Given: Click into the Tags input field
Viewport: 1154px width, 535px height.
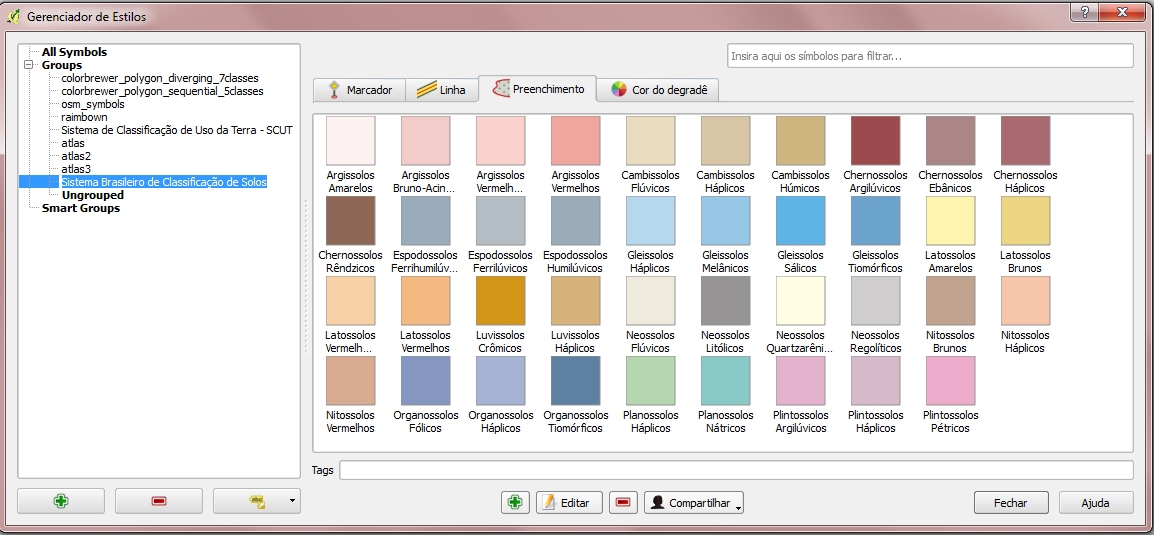Looking at the screenshot, I should (x=736, y=470).
